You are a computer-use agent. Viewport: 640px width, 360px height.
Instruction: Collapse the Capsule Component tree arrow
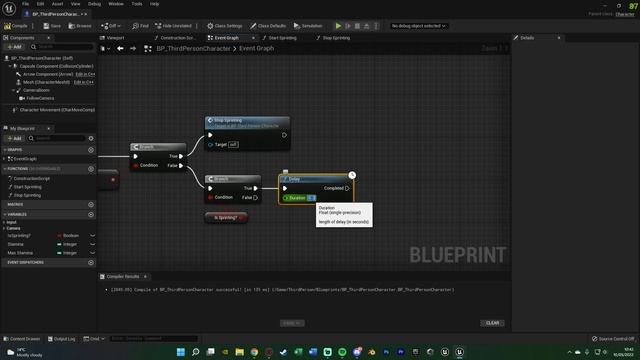click(x=10, y=66)
